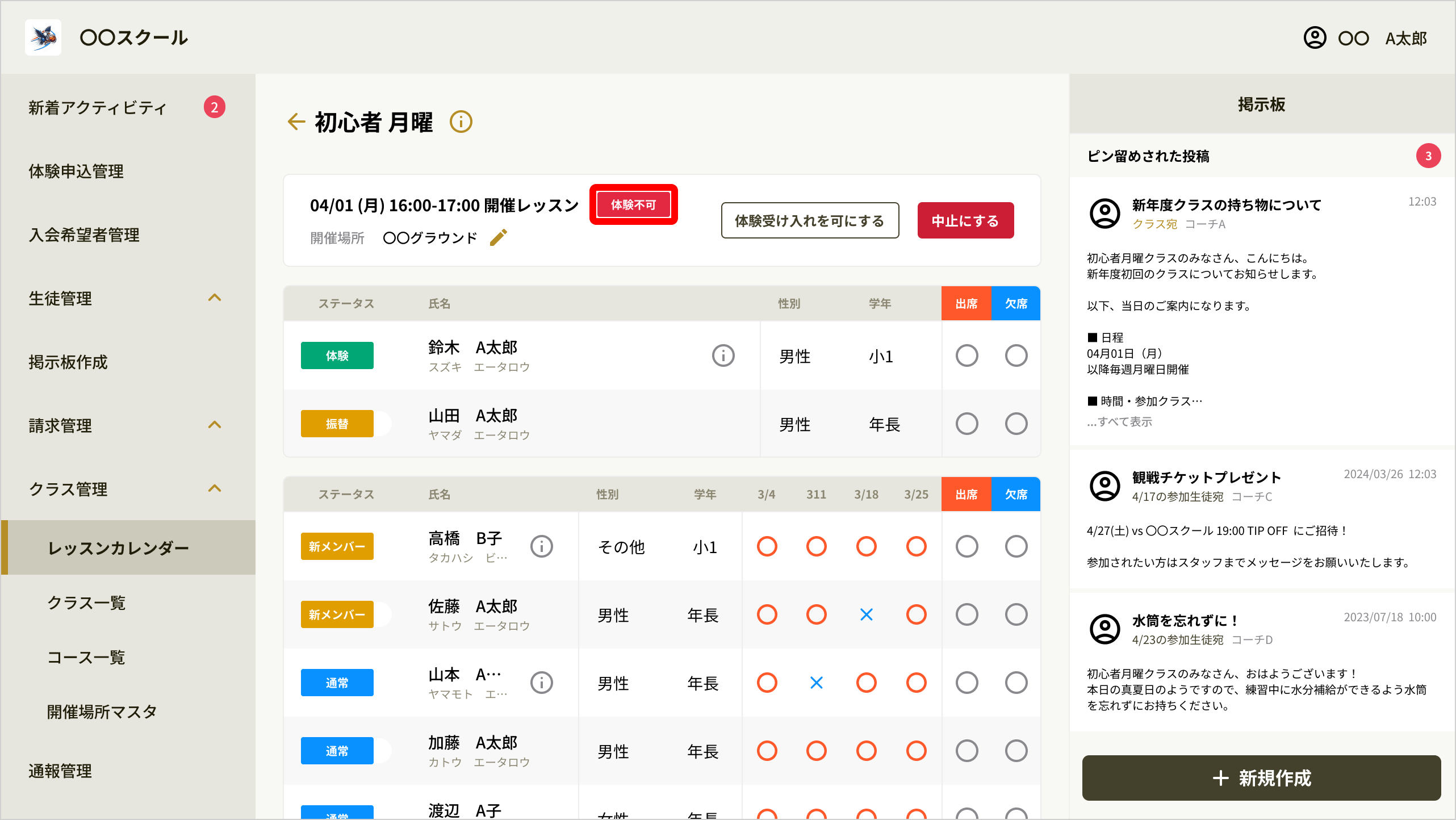
Task: Mark 加藤 A太郎 as 出席
Action: click(x=967, y=751)
